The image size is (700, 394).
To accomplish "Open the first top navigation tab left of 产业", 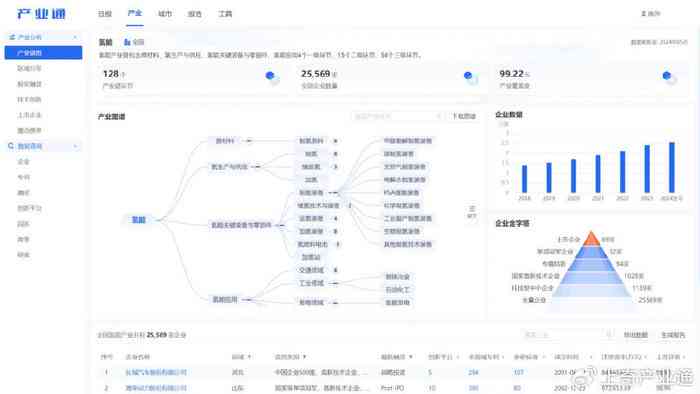I will (105, 14).
